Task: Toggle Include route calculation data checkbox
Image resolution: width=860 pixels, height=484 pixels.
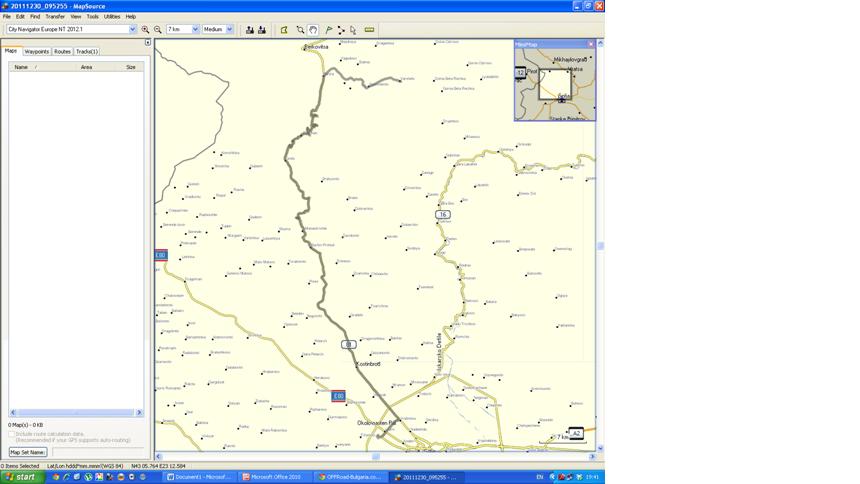Action: click(x=12, y=434)
